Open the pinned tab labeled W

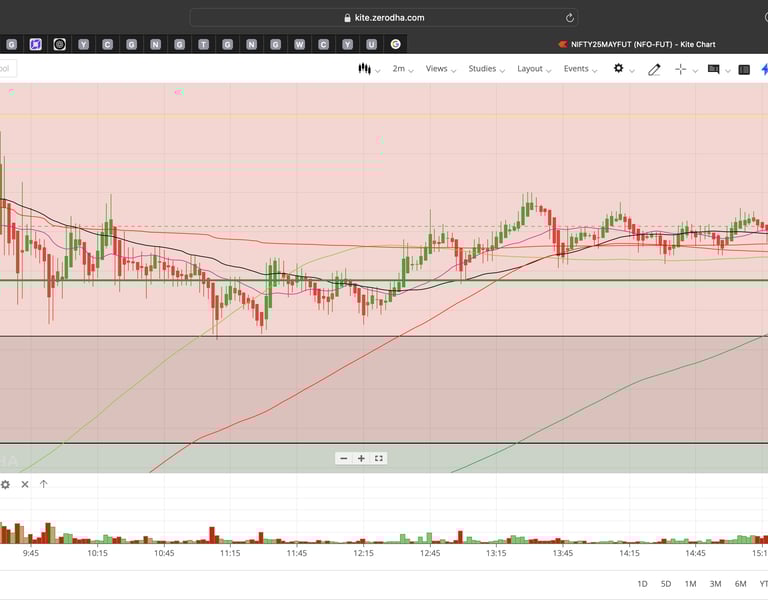[299, 45]
